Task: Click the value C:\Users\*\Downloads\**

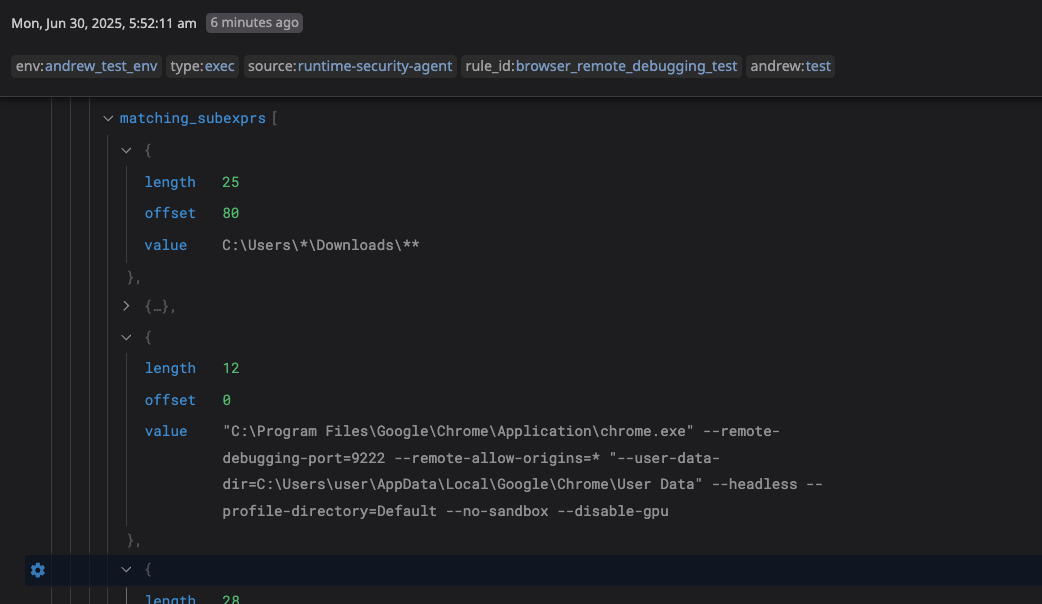Action: click(x=321, y=245)
